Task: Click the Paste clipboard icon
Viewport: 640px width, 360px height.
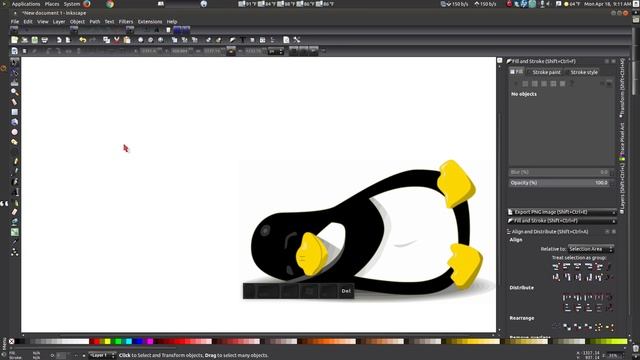Action: [127, 40]
